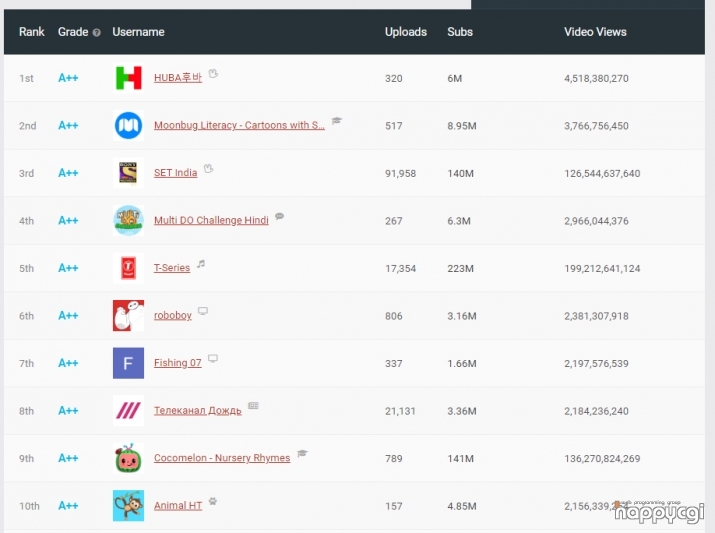Click the SET India Sony avatar
Viewport: 715px width, 533px height.
click(x=129, y=173)
